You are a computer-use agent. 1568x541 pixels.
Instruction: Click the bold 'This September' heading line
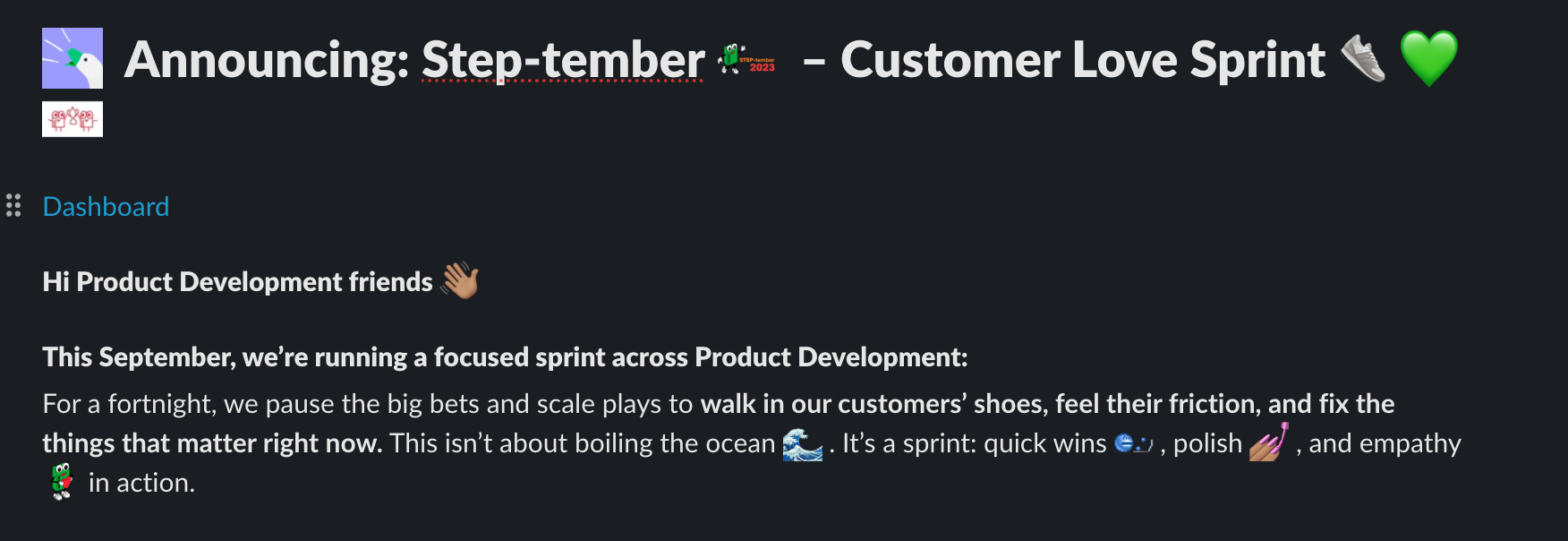pyautogui.click(x=505, y=357)
